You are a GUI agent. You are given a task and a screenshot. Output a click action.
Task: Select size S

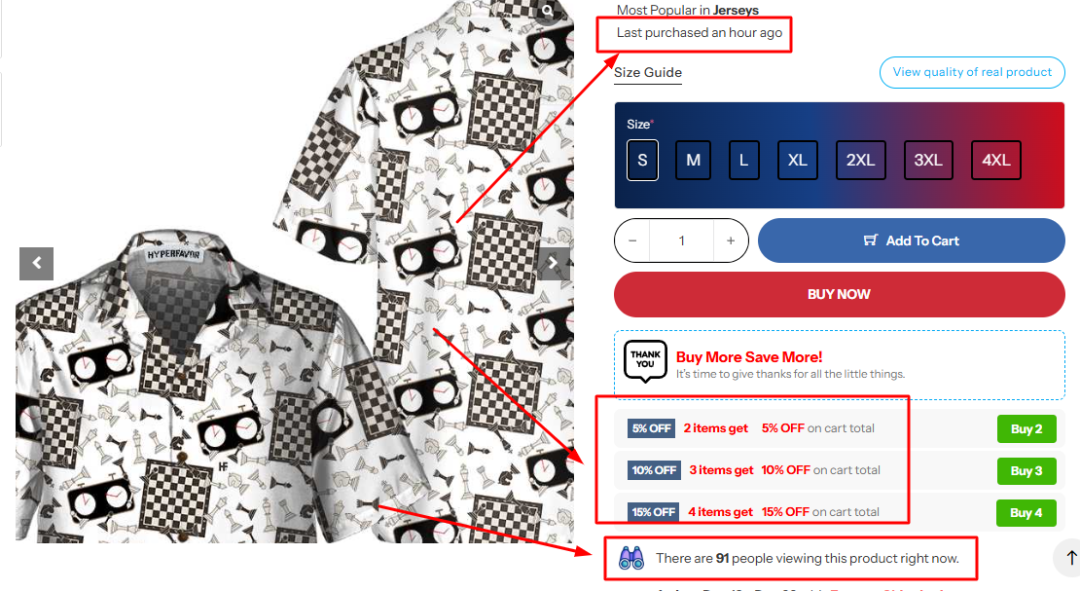pos(642,160)
